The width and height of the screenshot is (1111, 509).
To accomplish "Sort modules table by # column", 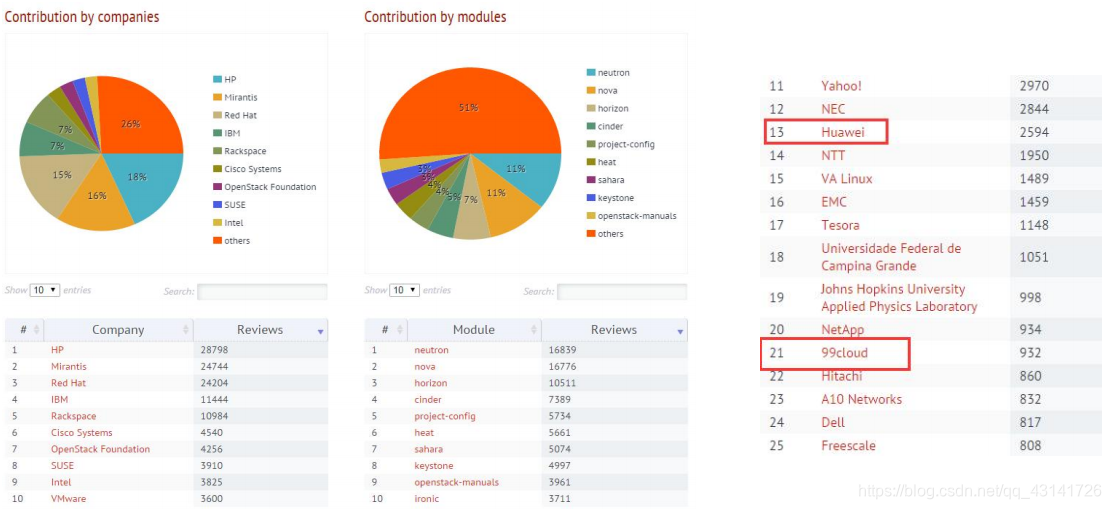I will [385, 330].
